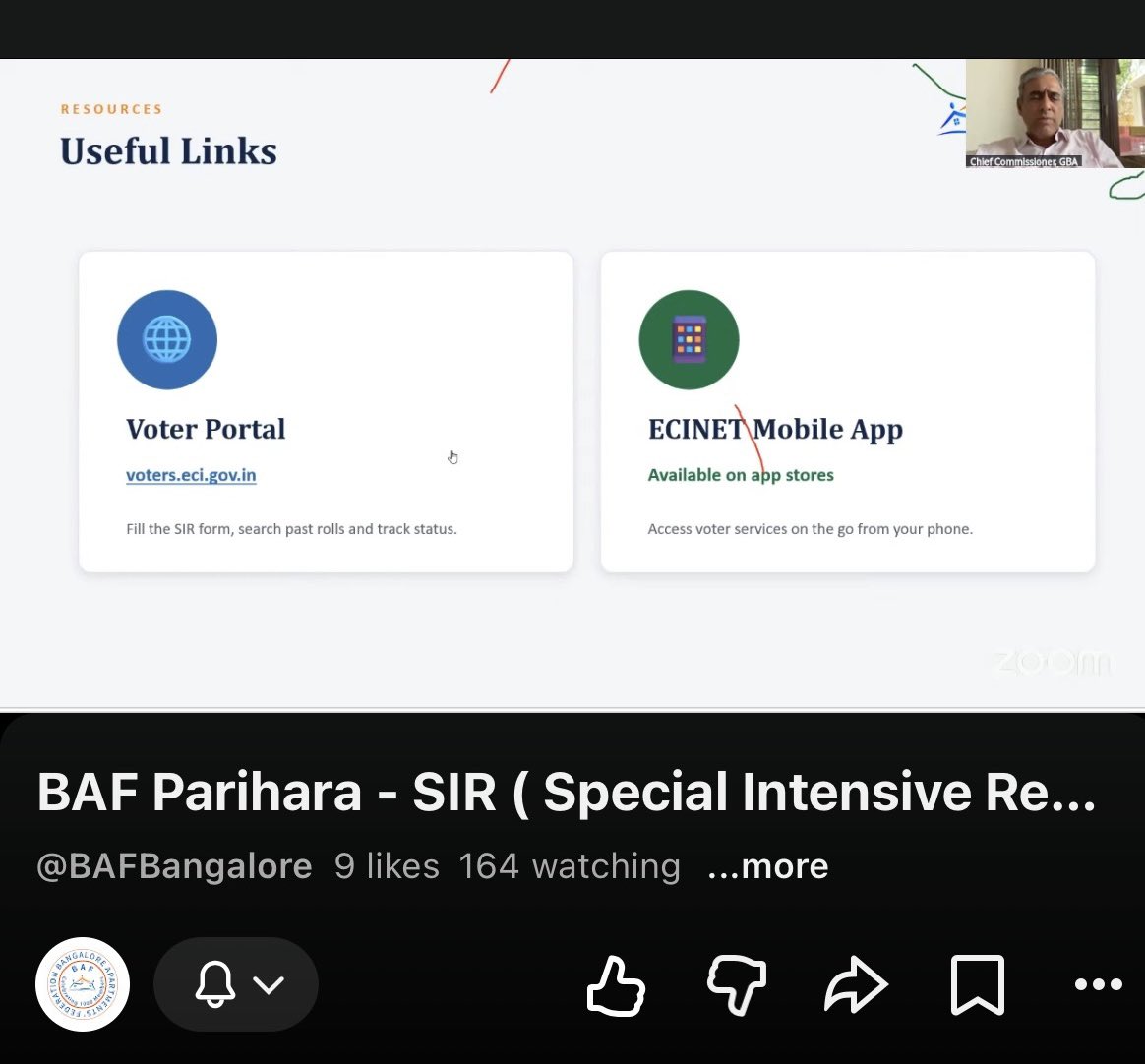Click Access voter services description text
This screenshot has width=1145, height=1064.
click(x=810, y=529)
